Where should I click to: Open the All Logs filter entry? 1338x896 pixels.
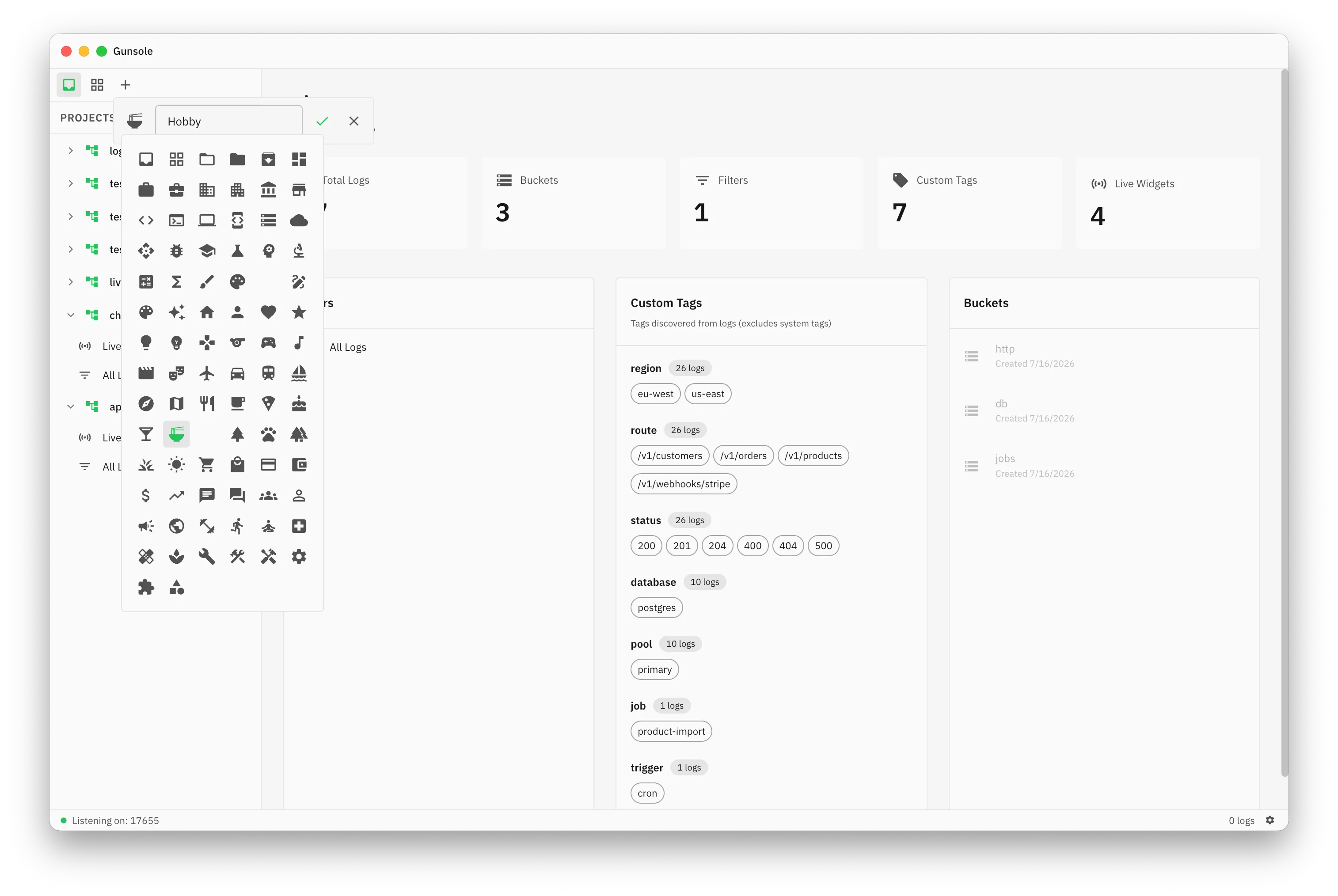point(347,347)
